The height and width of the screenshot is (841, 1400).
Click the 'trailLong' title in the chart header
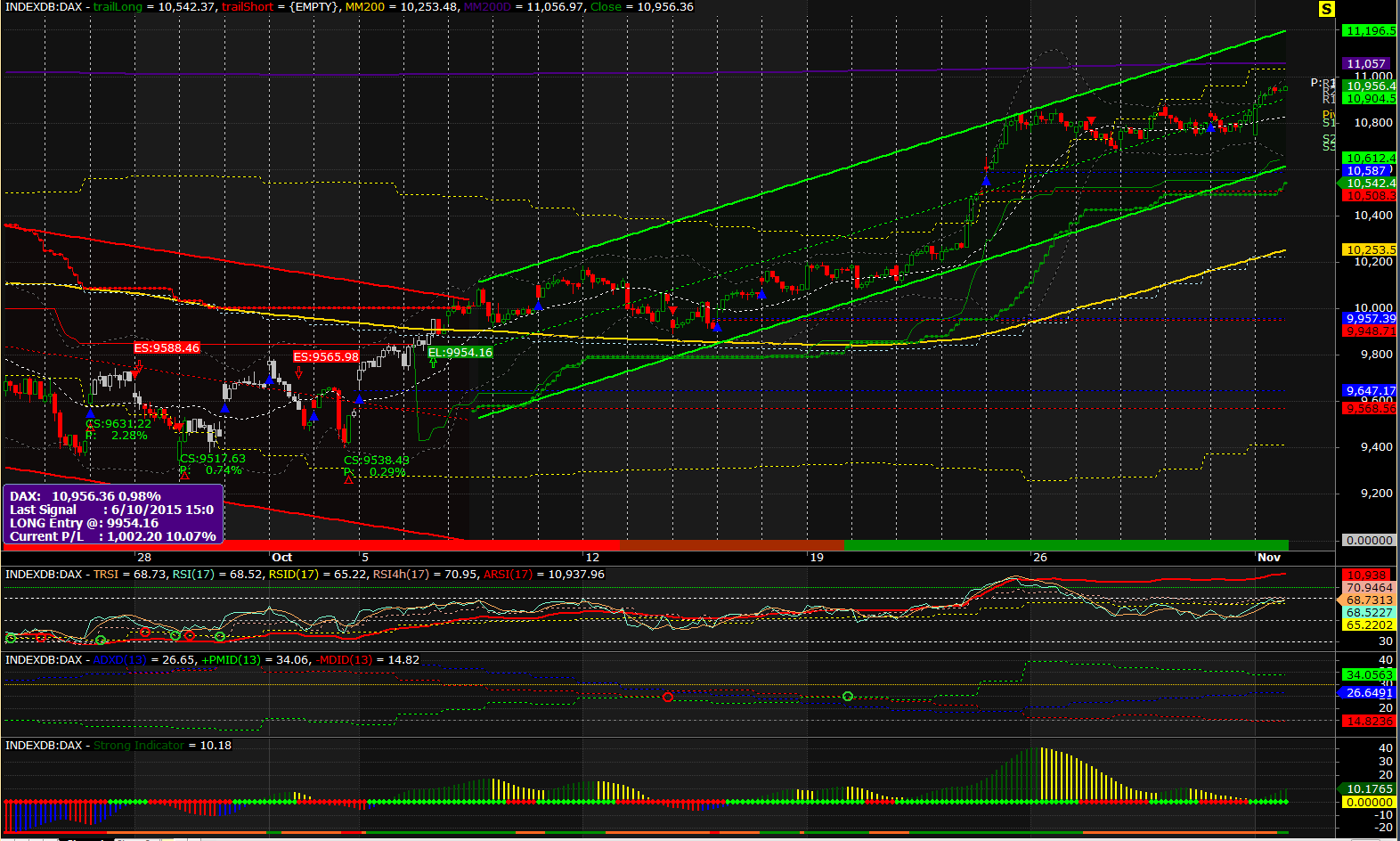click(118, 6)
